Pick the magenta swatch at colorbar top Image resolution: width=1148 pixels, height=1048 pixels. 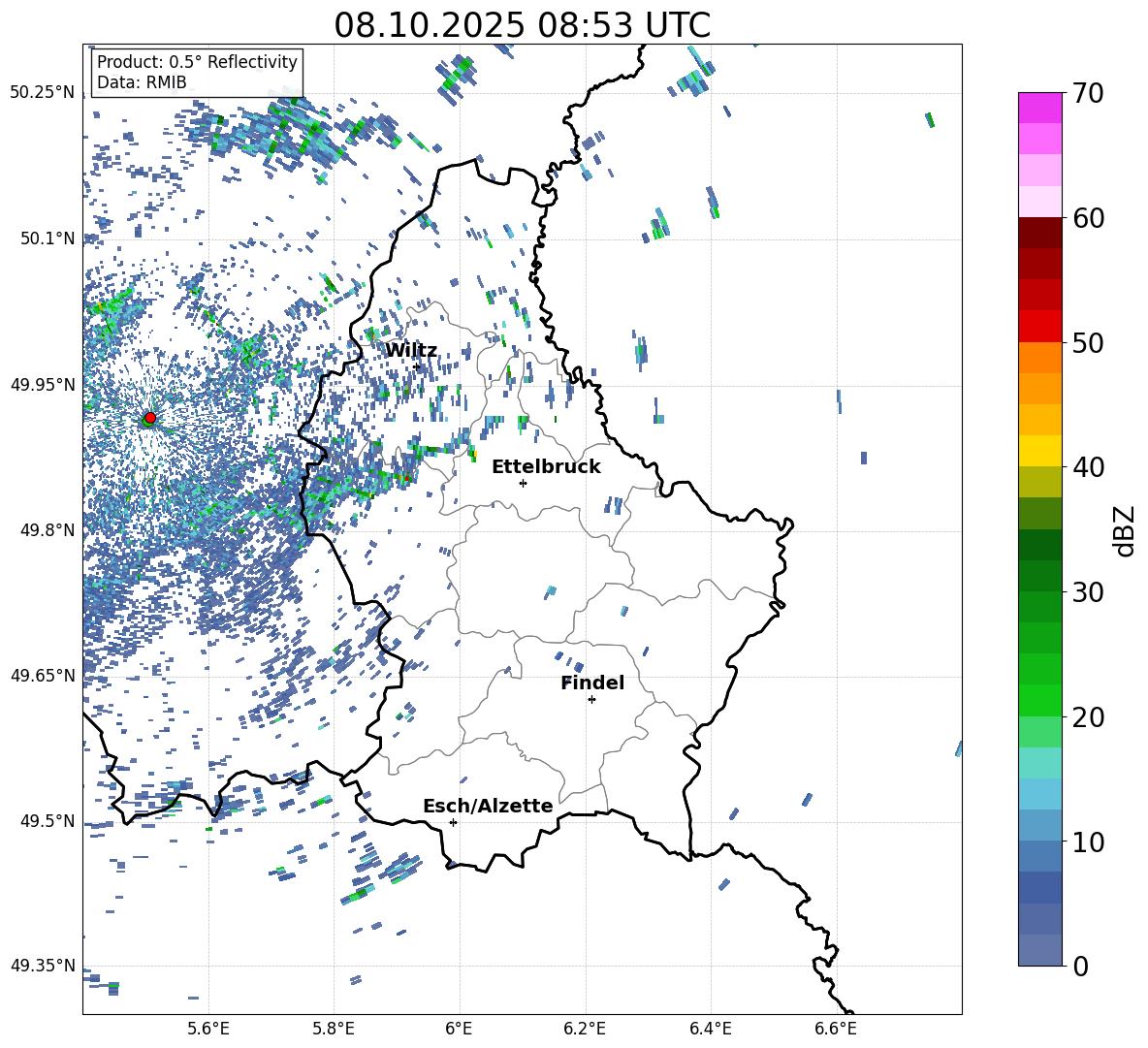[1040, 108]
